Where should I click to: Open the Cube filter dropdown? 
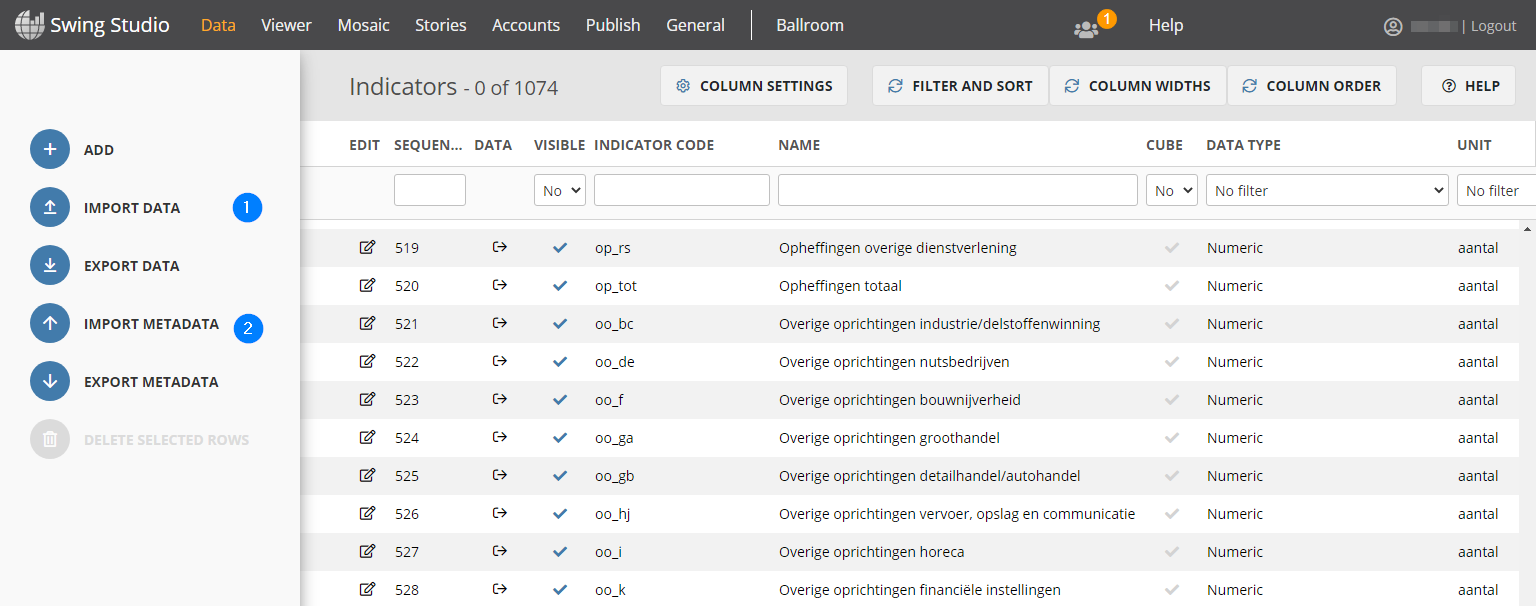pyautogui.click(x=1172, y=190)
